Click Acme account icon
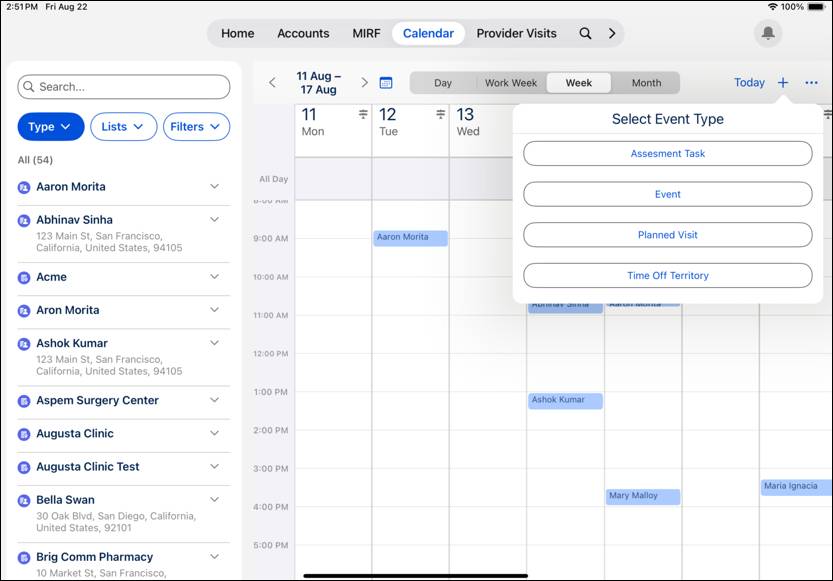833x581 pixels. (x=24, y=277)
